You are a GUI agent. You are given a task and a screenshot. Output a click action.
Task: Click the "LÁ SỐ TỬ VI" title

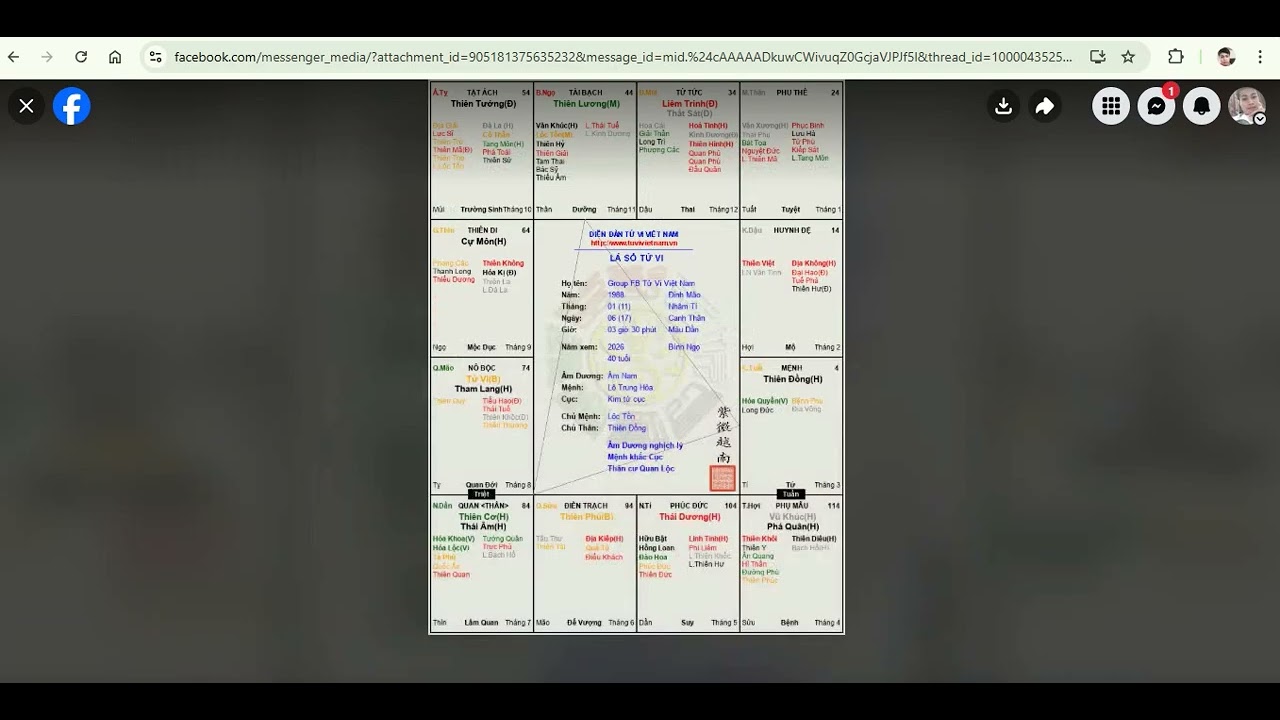point(636,258)
